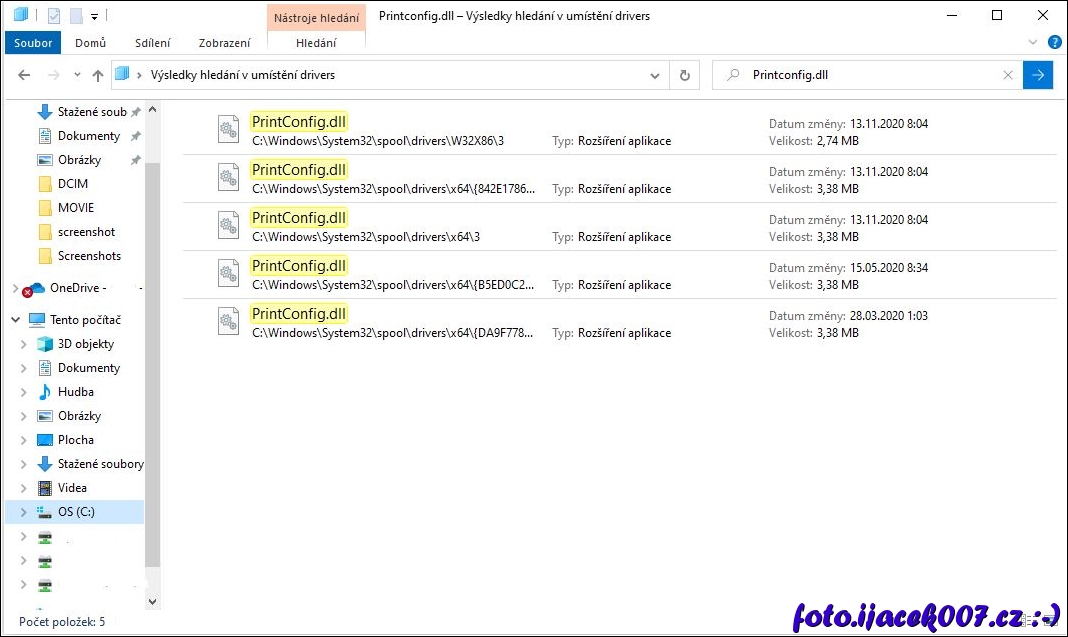
Task: Click the Up one level arrow
Action: pyautogui.click(x=98, y=75)
